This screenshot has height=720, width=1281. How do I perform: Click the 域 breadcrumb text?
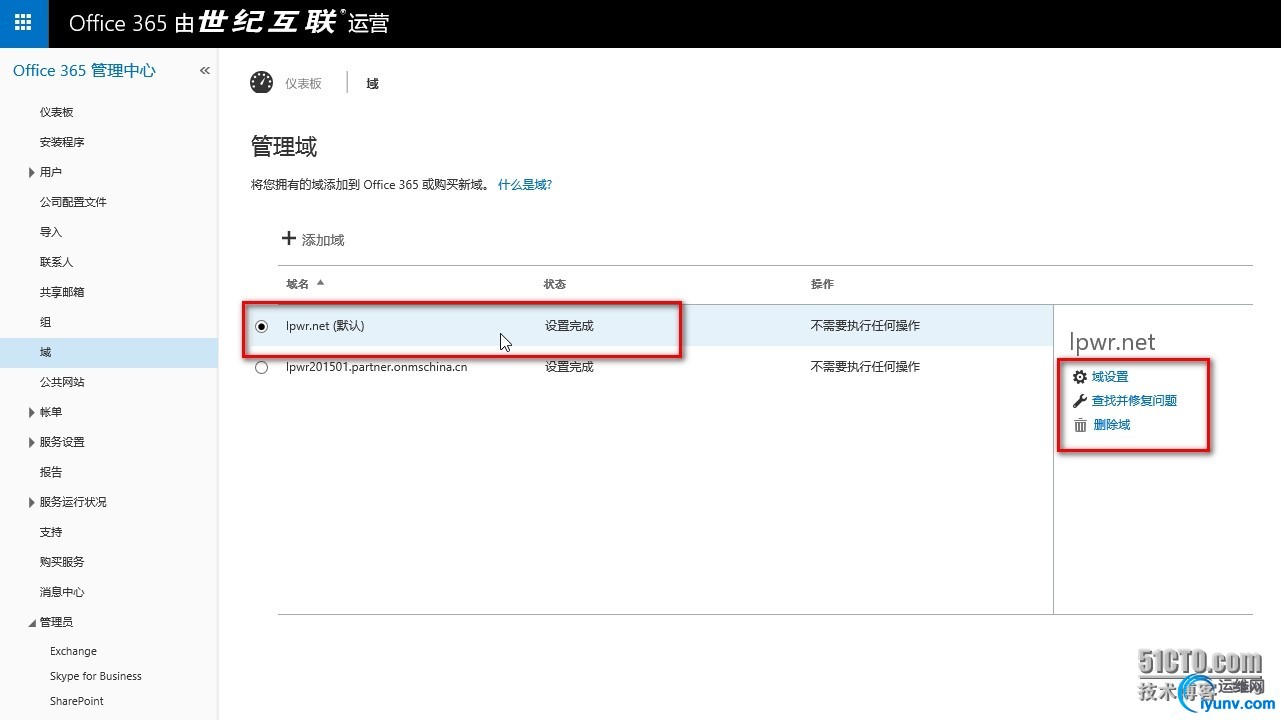pyautogui.click(x=372, y=84)
